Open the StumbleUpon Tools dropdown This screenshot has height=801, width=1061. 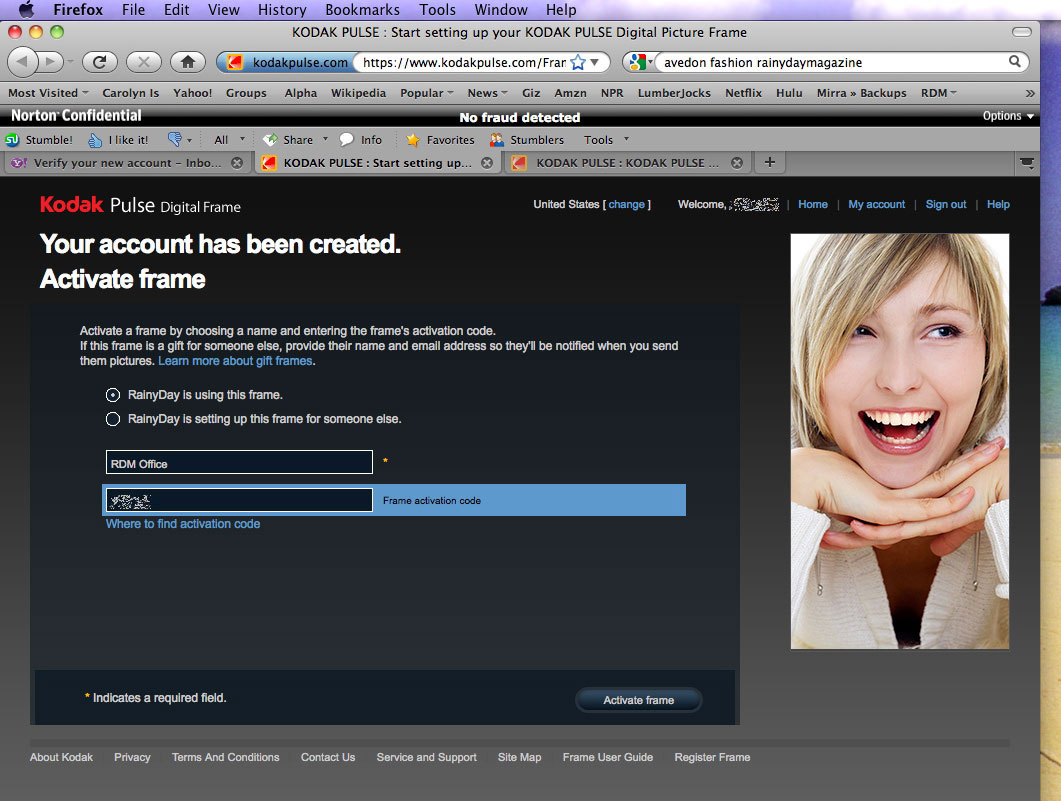click(606, 140)
